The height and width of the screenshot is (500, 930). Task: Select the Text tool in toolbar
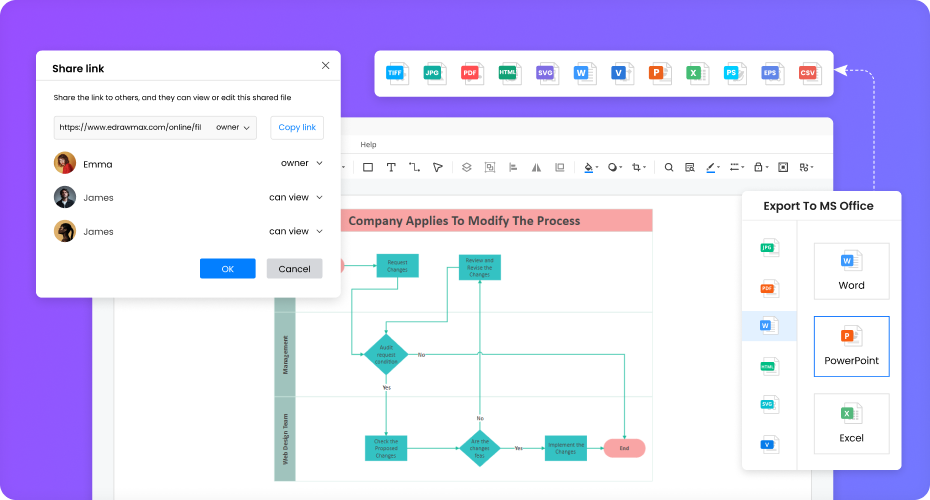point(390,168)
